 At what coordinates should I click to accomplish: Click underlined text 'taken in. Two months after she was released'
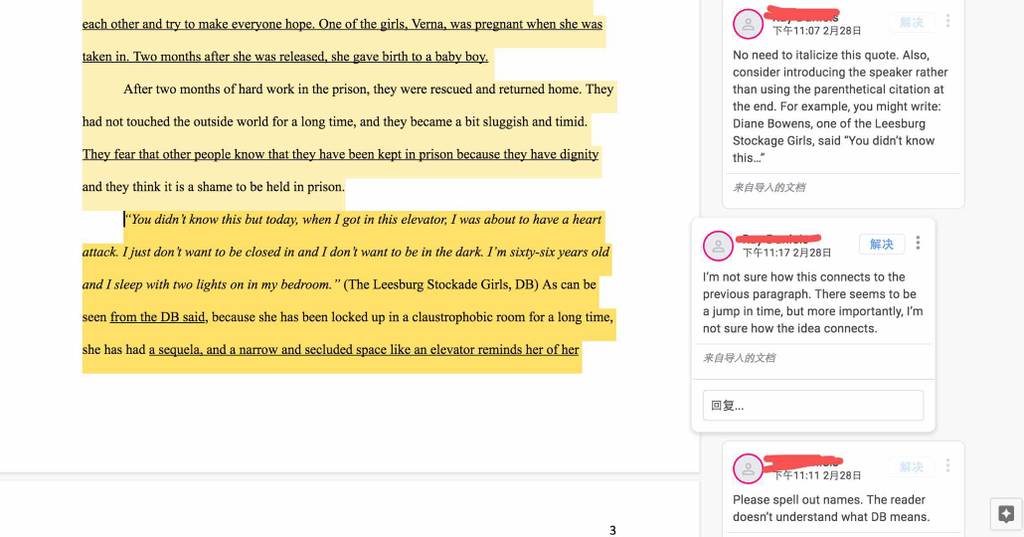tap(285, 57)
